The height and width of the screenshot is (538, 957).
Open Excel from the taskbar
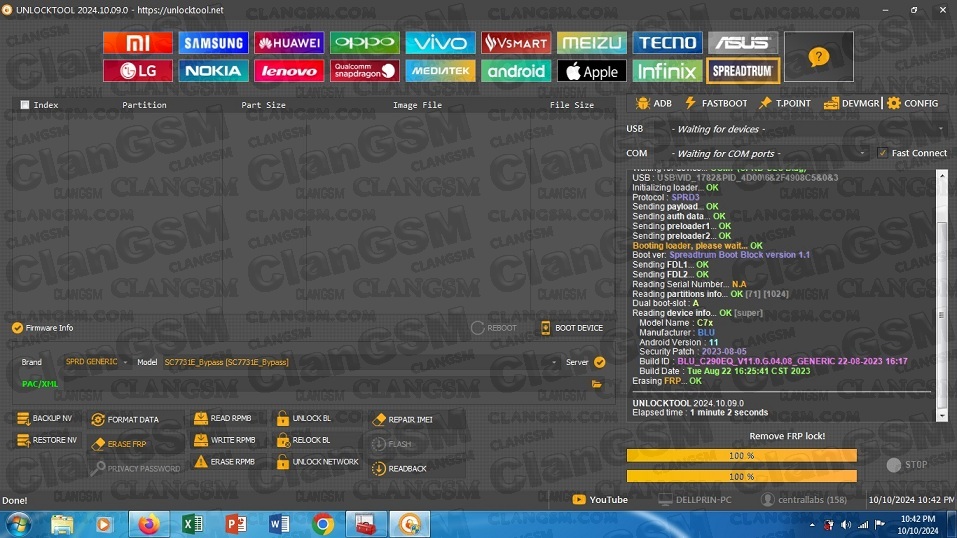[x=192, y=525]
